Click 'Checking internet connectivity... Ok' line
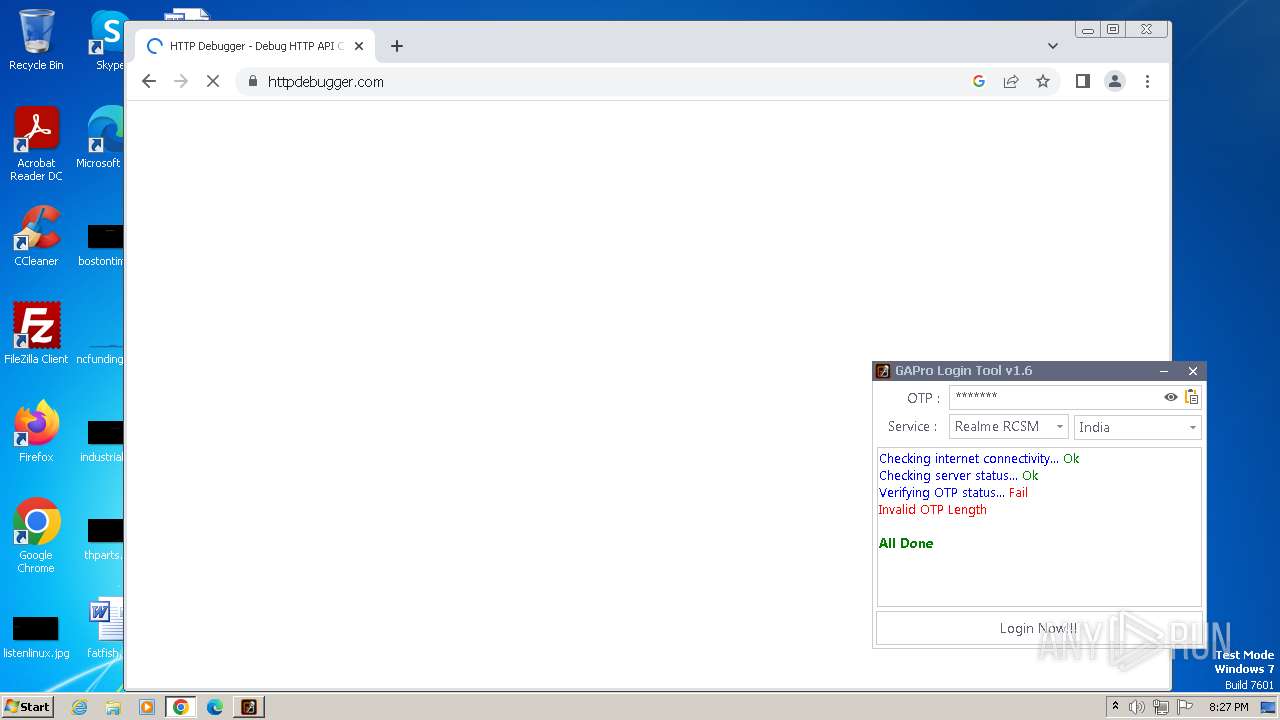The image size is (1280, 720). (x=979, y=459)
